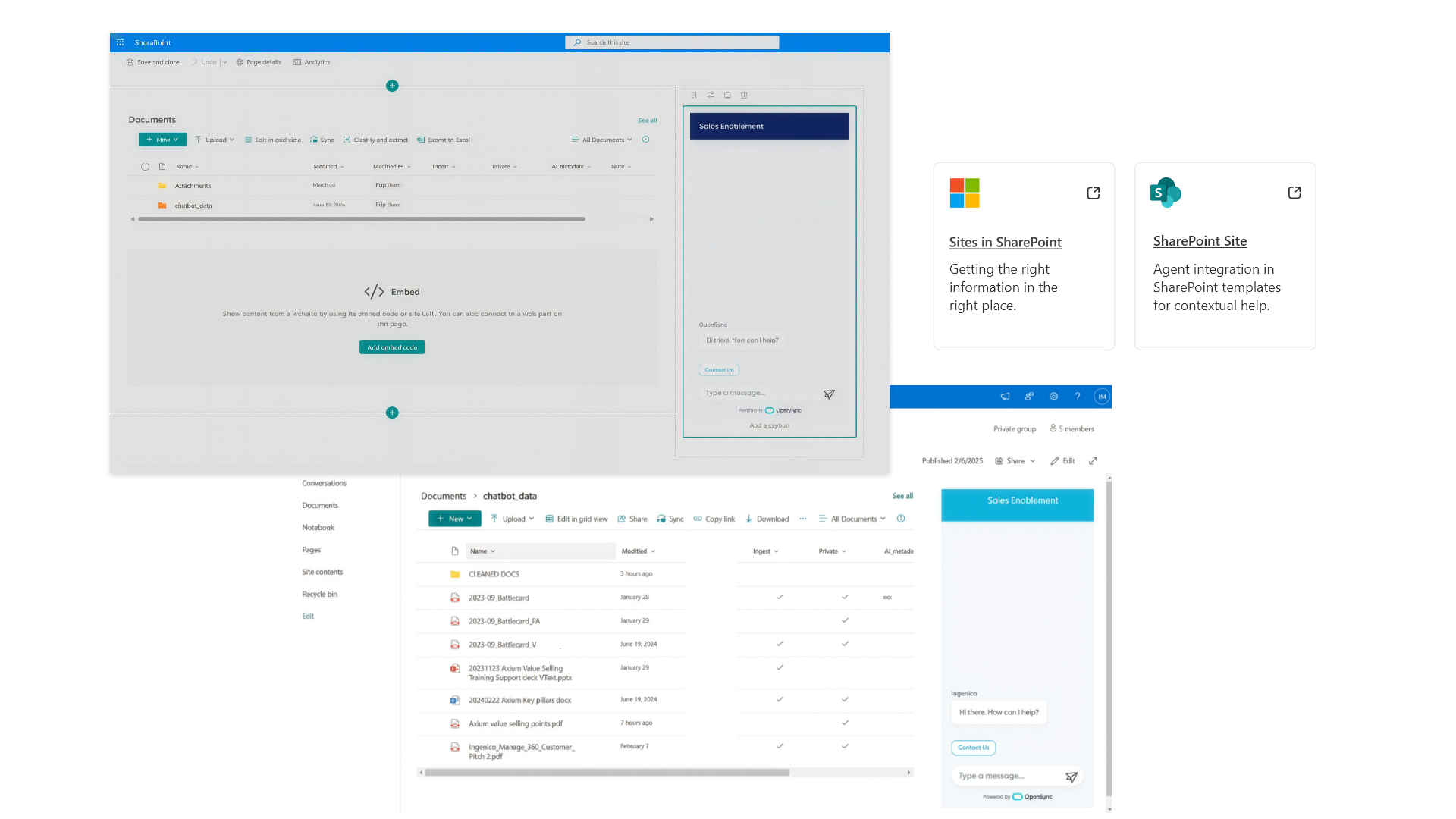
Task: Click the add section plus below Embed
Action: point(392,413)
